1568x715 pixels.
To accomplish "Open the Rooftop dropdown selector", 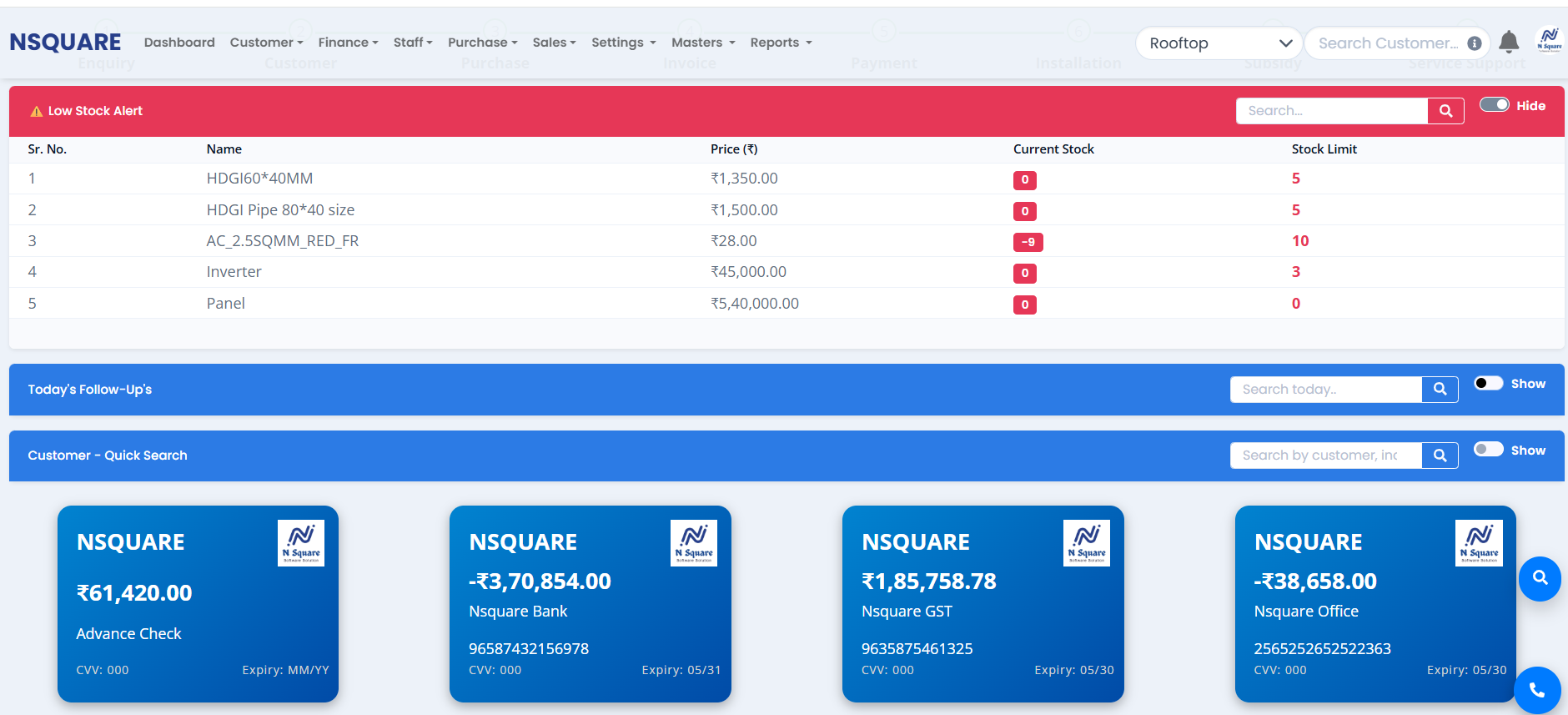I will point(1219,43).
